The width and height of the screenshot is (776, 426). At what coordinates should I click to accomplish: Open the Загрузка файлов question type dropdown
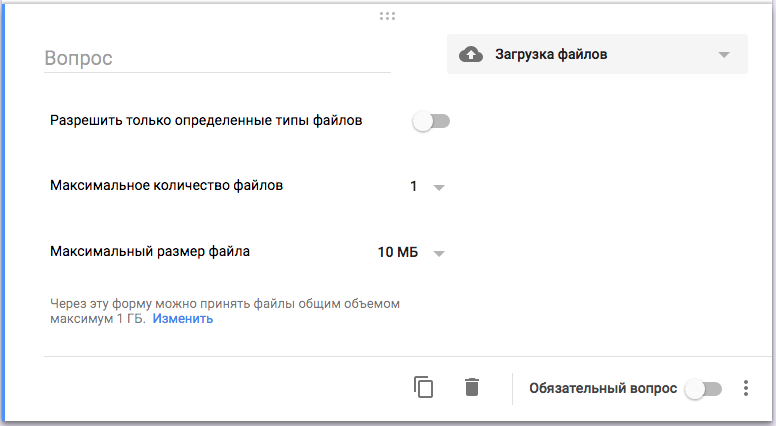point(597,54)
